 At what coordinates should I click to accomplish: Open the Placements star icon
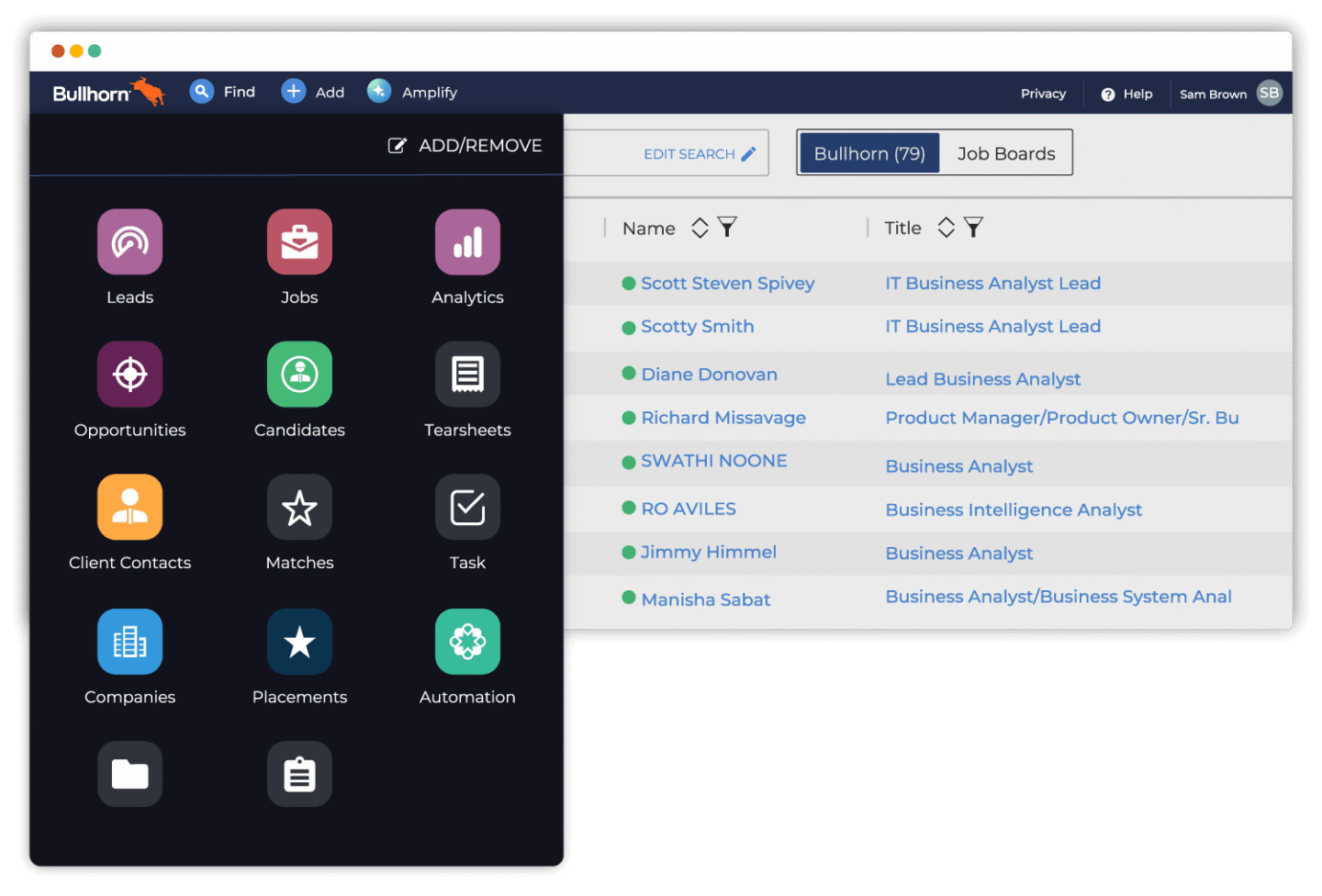299,642
